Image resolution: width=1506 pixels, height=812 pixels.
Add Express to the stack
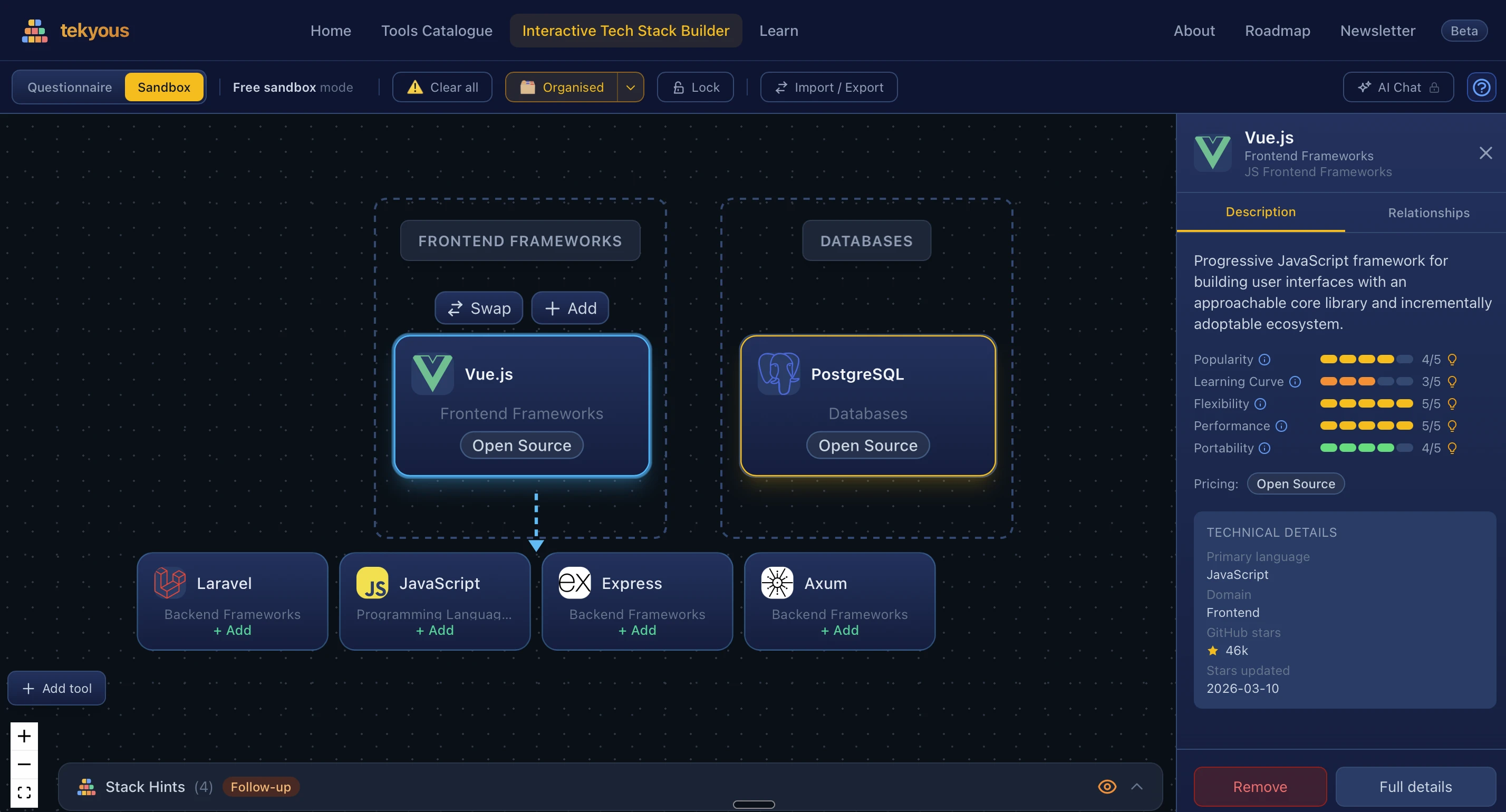tap(637, 630)
